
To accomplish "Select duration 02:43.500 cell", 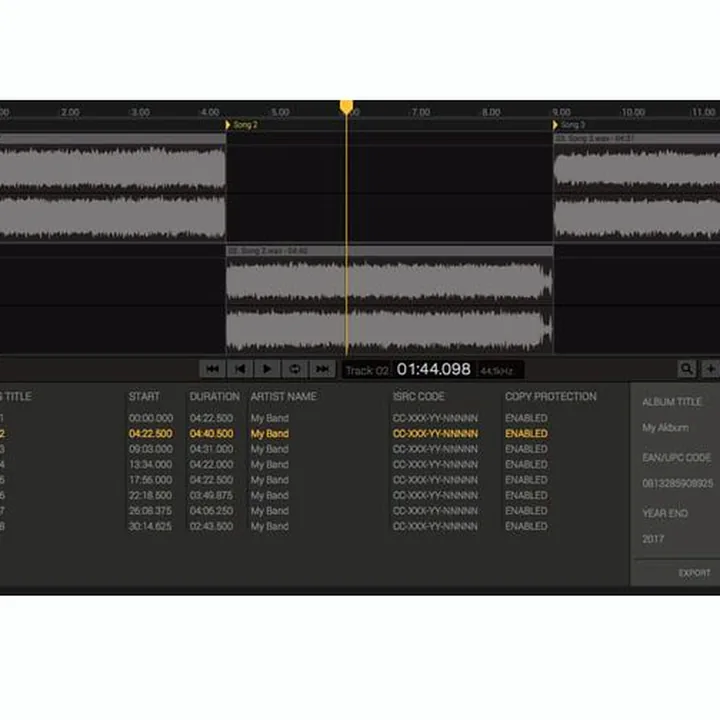I will 211,526.
